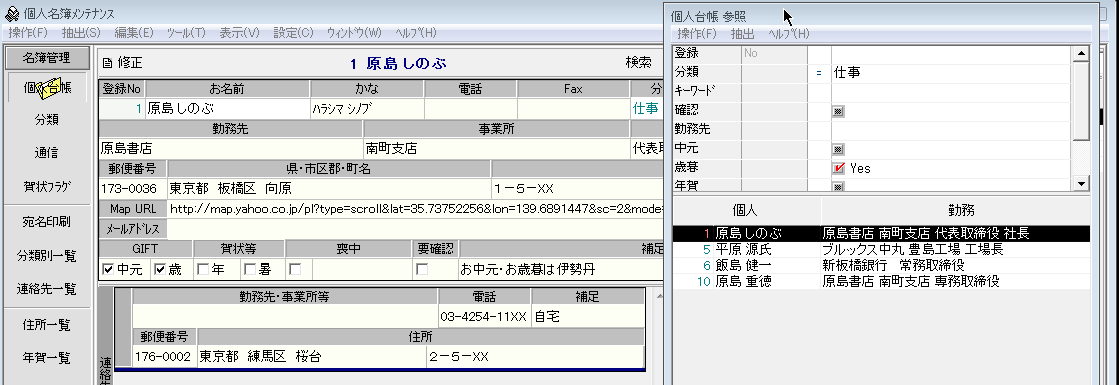The width and height of the screenshot is (1119, 385).
Task: Click the Map URL field
Action: [x=416, y=209]
